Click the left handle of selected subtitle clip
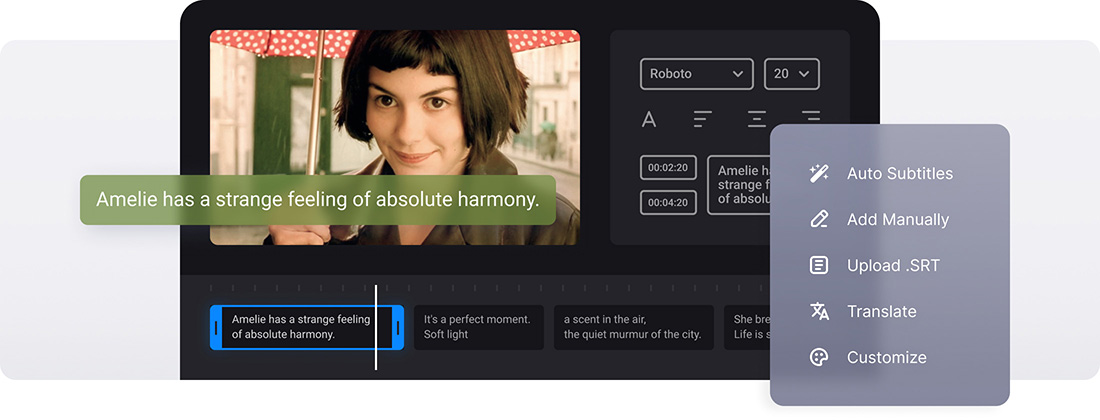Viewport: 1100px width, 420px height. pos(215,327)
